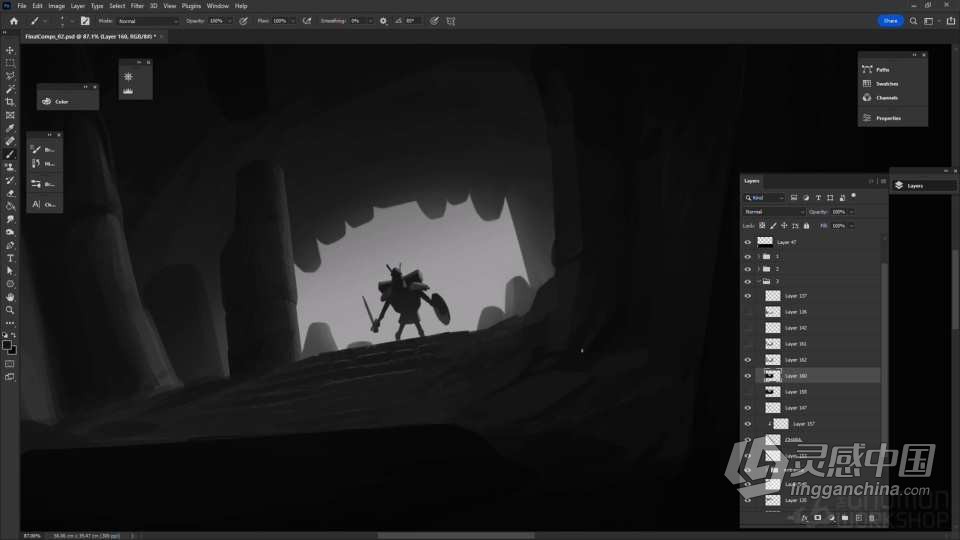Screen dimensions: 960x540
Task: Toggle symmetry paint options icon
Action: 451,21
